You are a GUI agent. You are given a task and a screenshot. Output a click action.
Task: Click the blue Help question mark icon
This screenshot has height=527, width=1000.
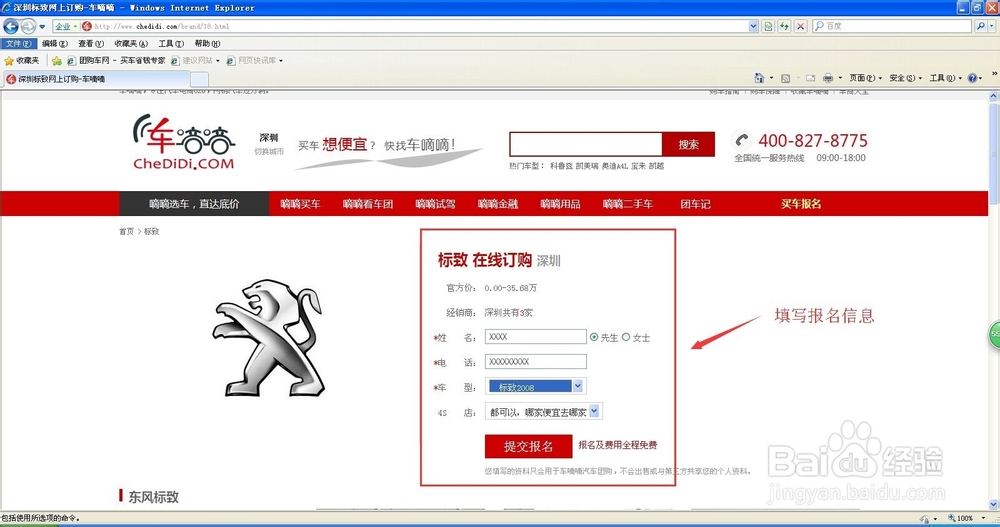point(972,78)
